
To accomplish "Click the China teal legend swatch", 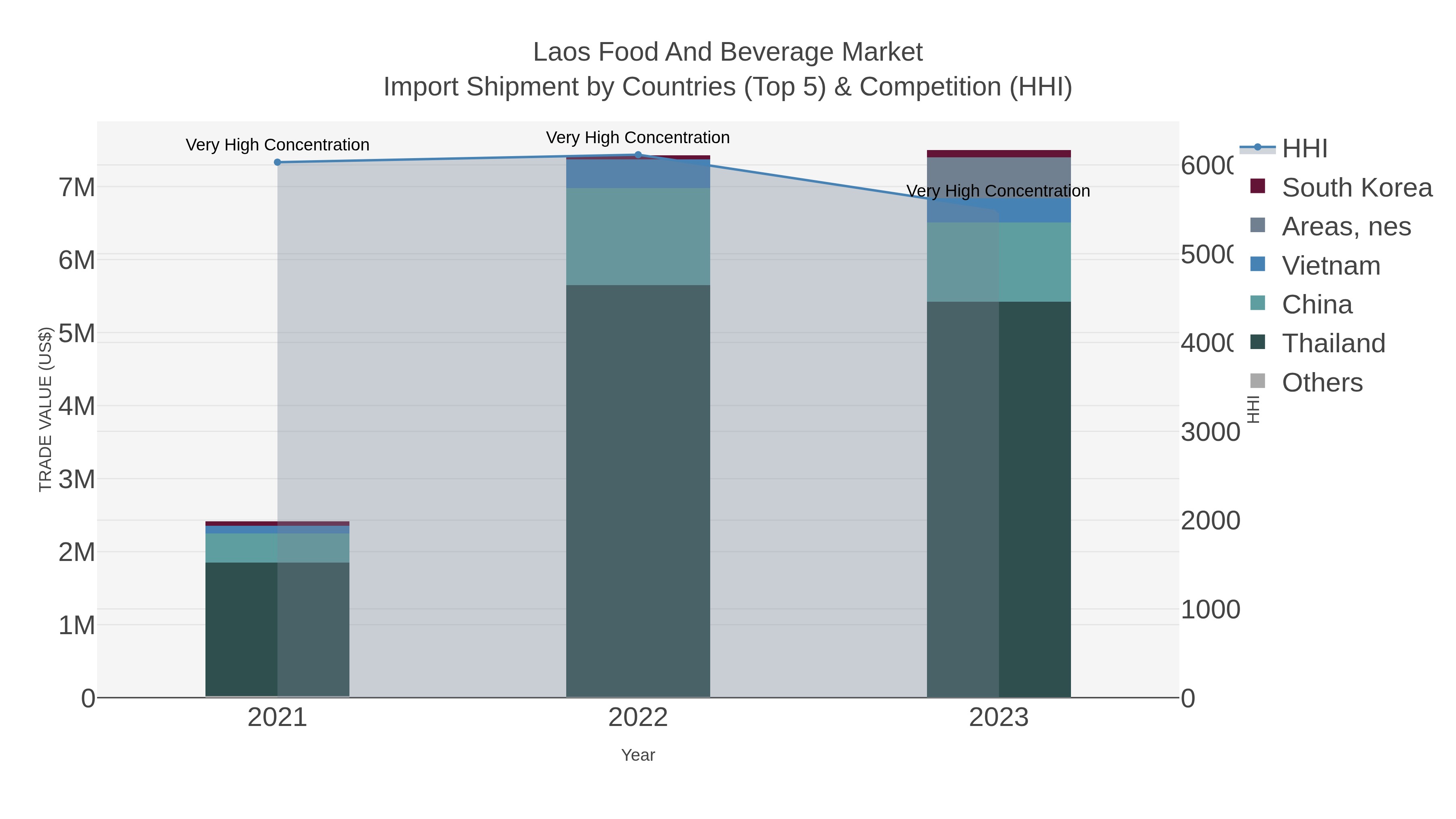I will (x=1257, y=303).
